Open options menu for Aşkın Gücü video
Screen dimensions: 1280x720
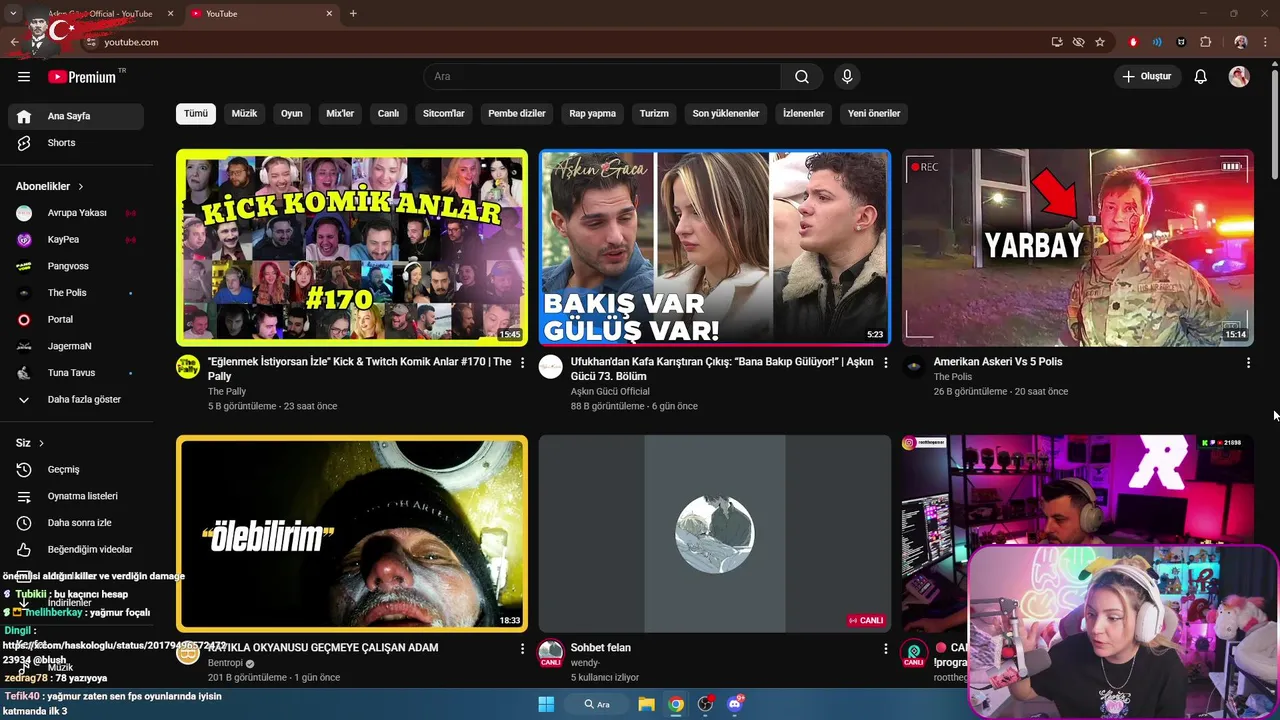(x=885, y=363)
